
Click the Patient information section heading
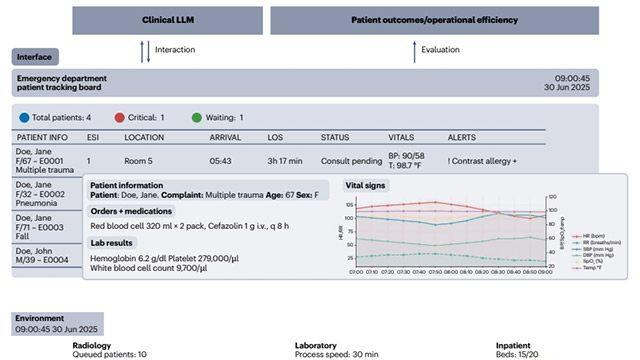tap(127, 185)
